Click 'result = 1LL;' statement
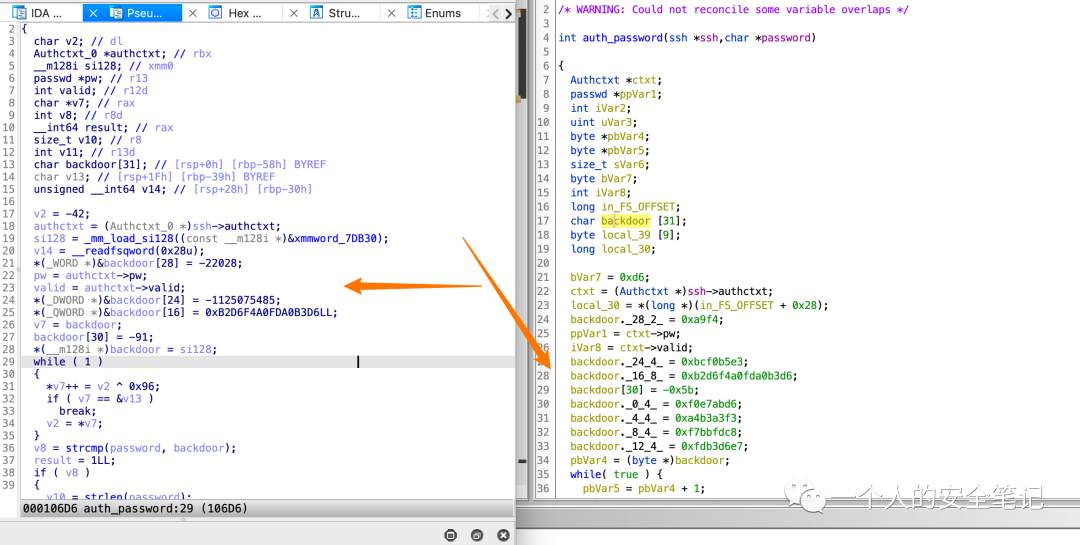The height and width of the screenshot is (545, 1080). coord(74,460)
